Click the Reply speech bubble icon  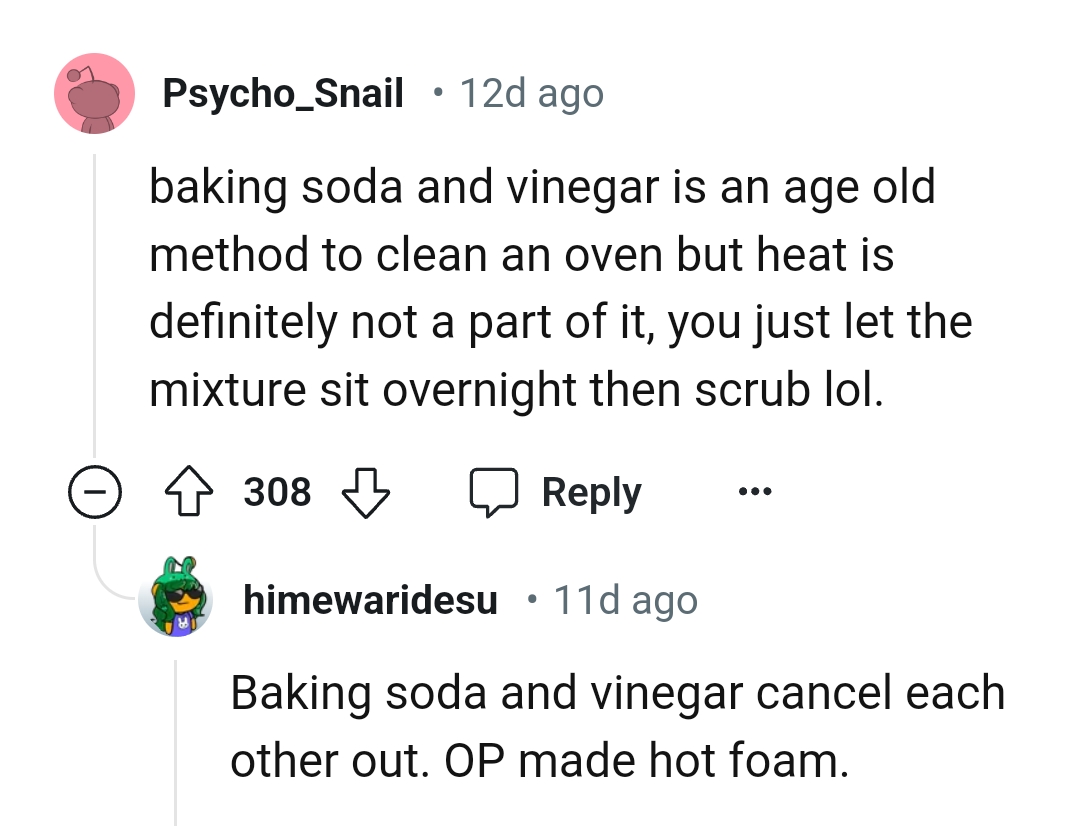point(499,491)
